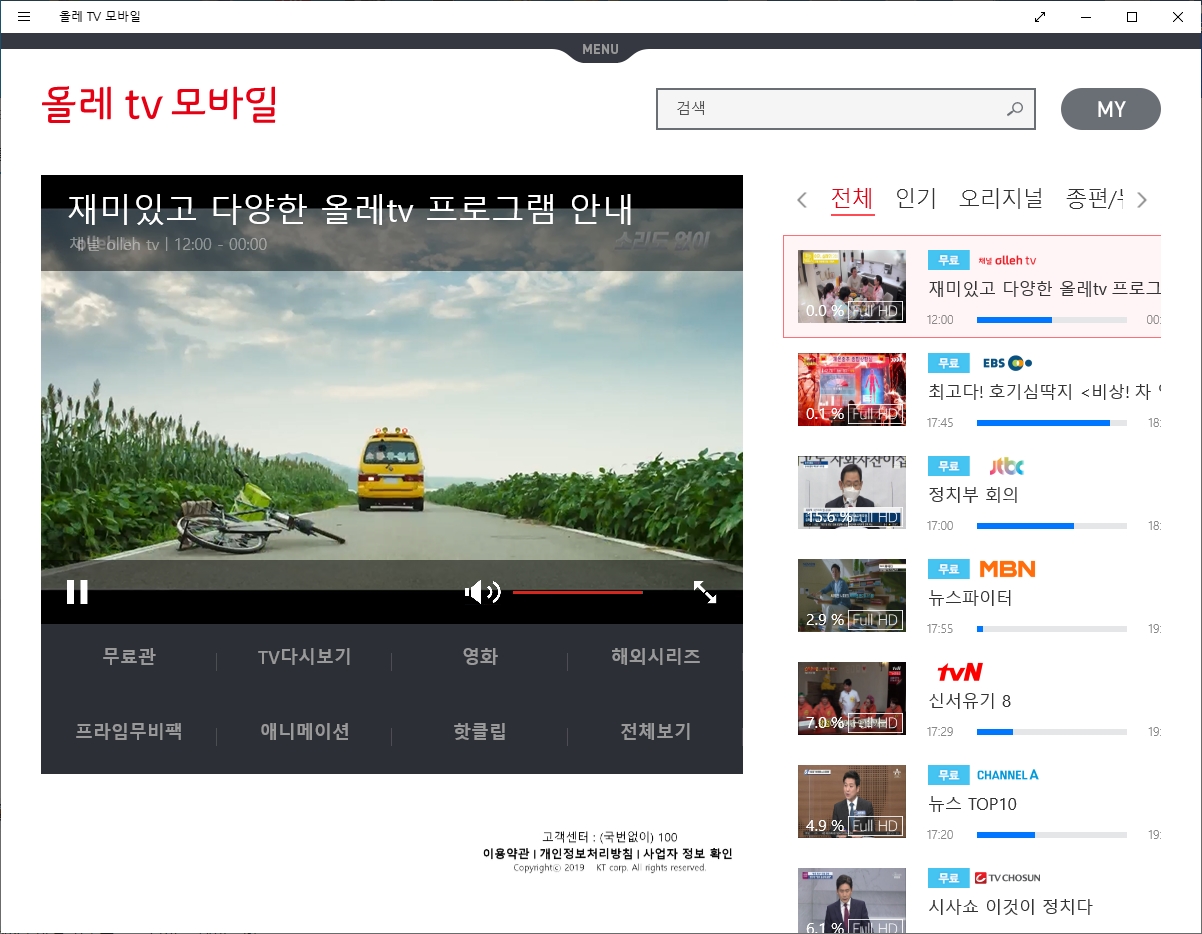Expand the MENU pull-down tab

(600, 49)
